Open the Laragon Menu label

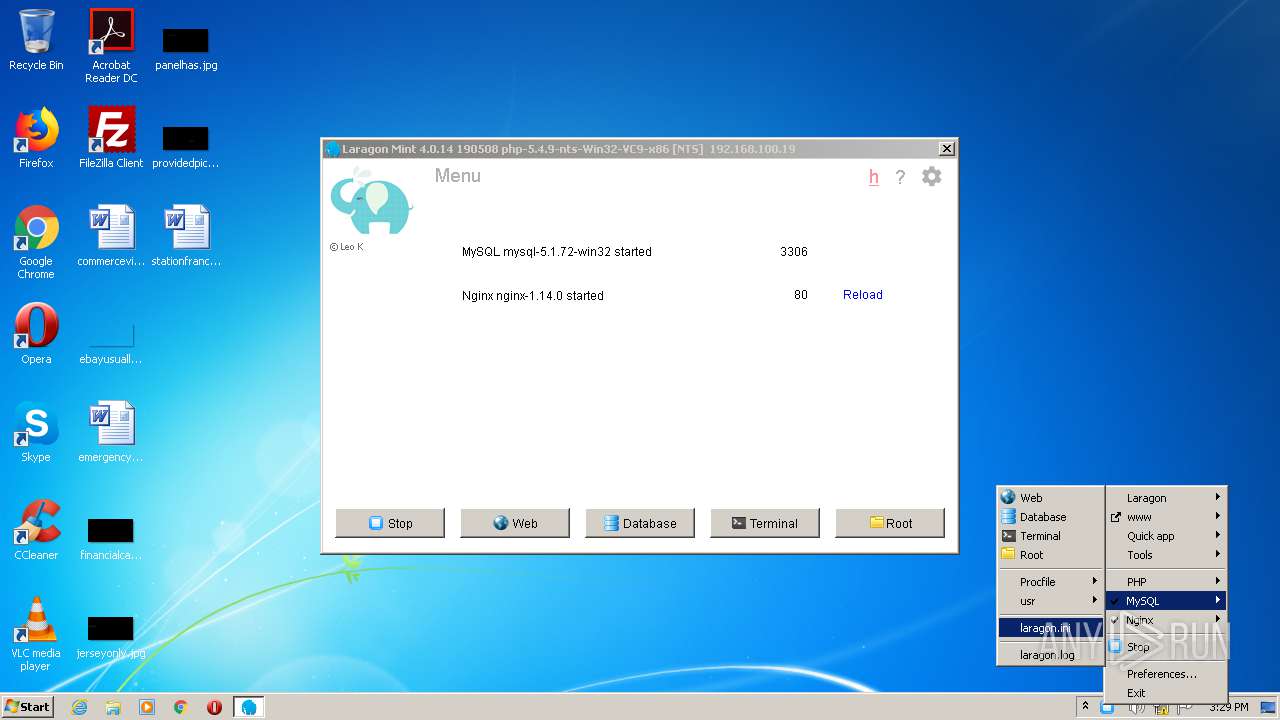[x=458, y=176]
